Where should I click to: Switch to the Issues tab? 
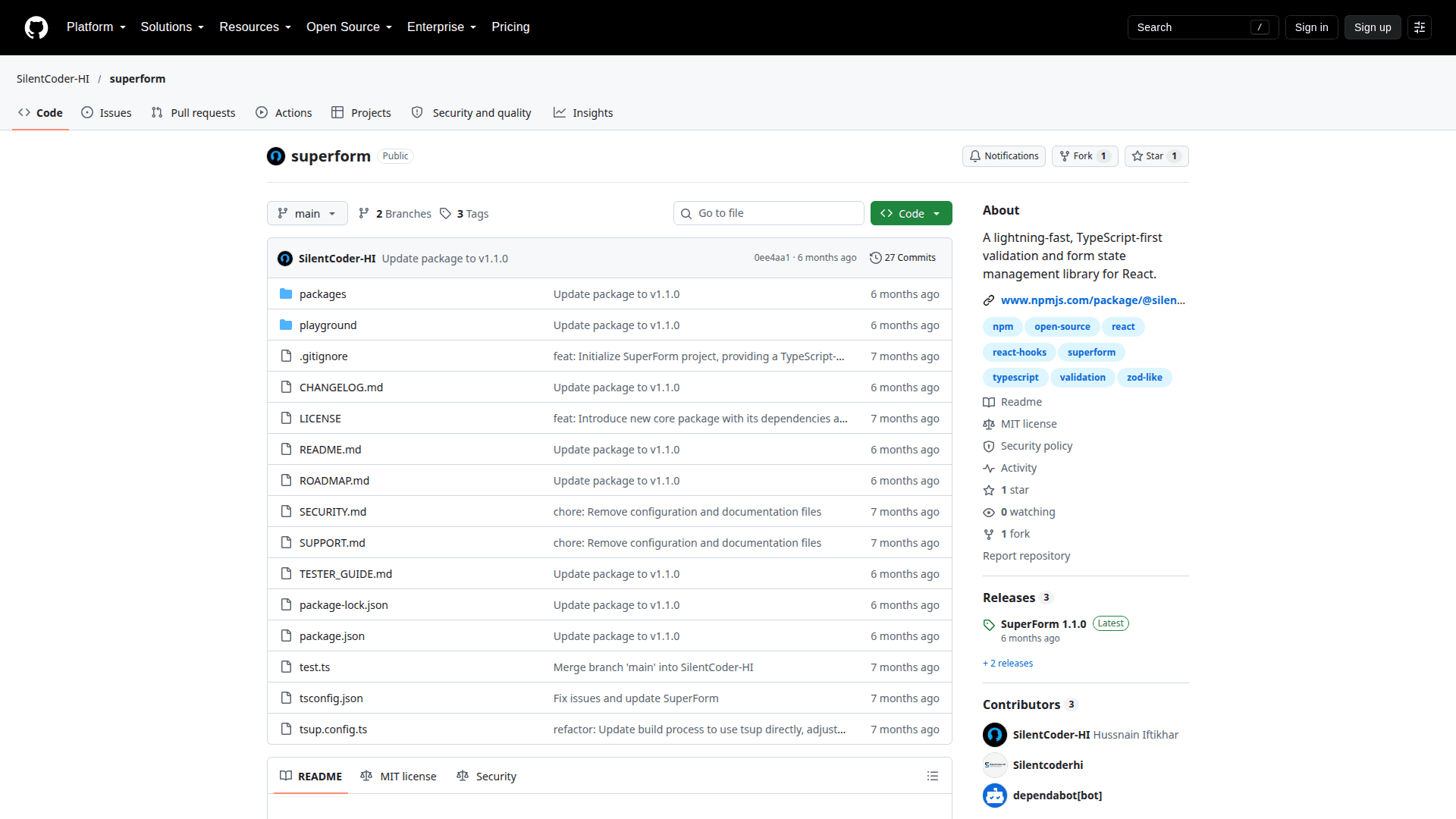(106, 113)
